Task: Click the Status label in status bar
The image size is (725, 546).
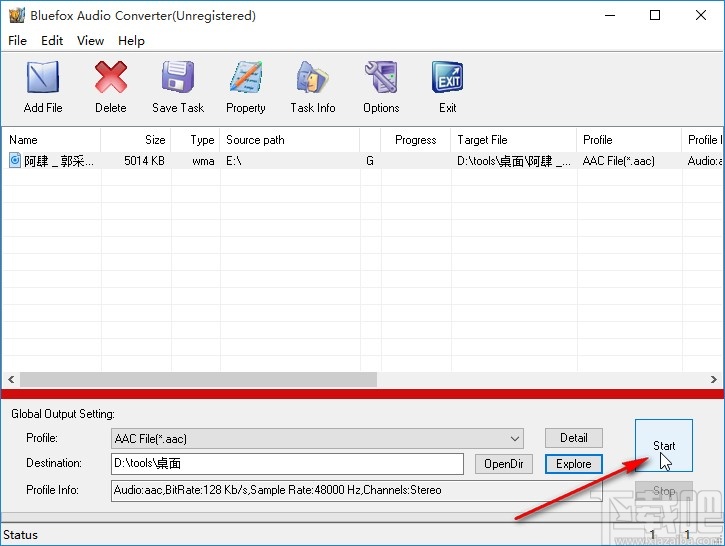Action: pos(20,535)
